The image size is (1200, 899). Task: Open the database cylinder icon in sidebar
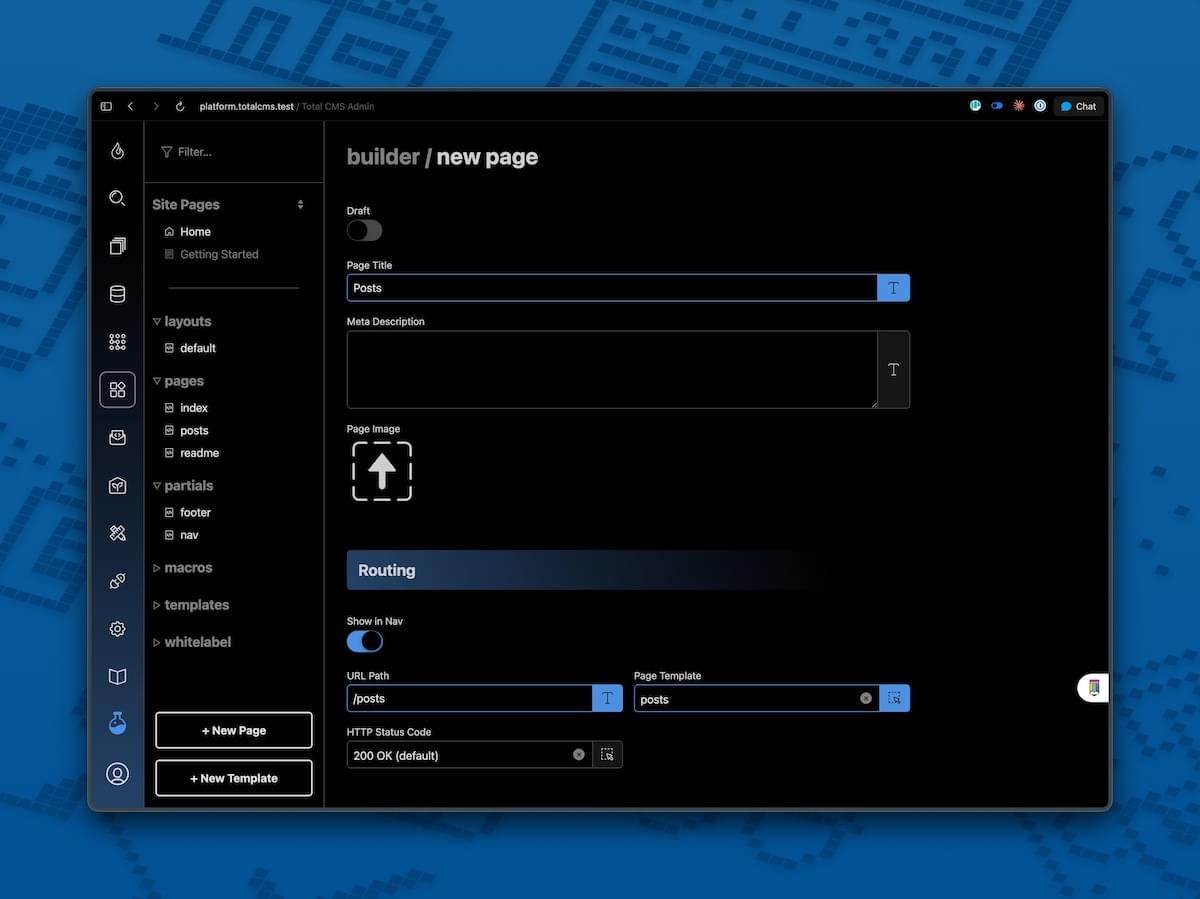click(117, 294)
